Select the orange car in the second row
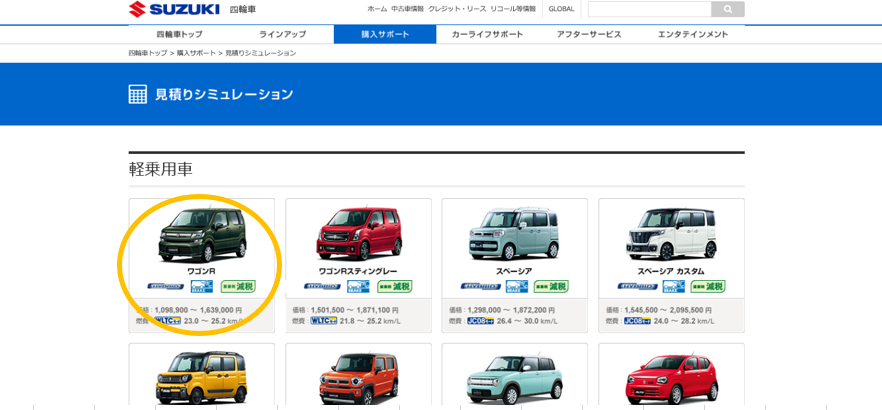882x410 pixels. (x=359, y=377)
